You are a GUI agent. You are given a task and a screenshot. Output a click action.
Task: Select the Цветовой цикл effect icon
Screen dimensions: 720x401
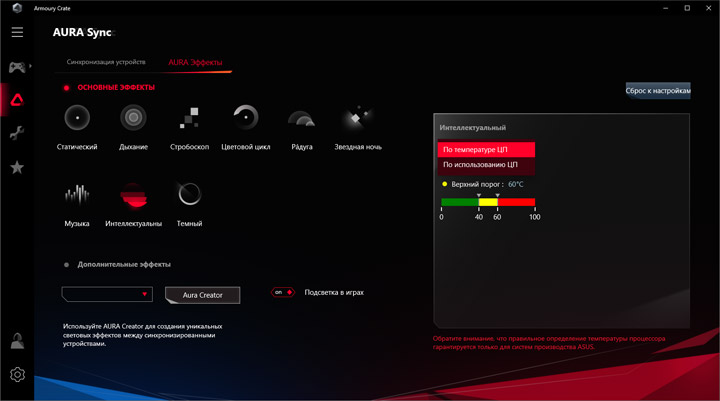(246, 118)
